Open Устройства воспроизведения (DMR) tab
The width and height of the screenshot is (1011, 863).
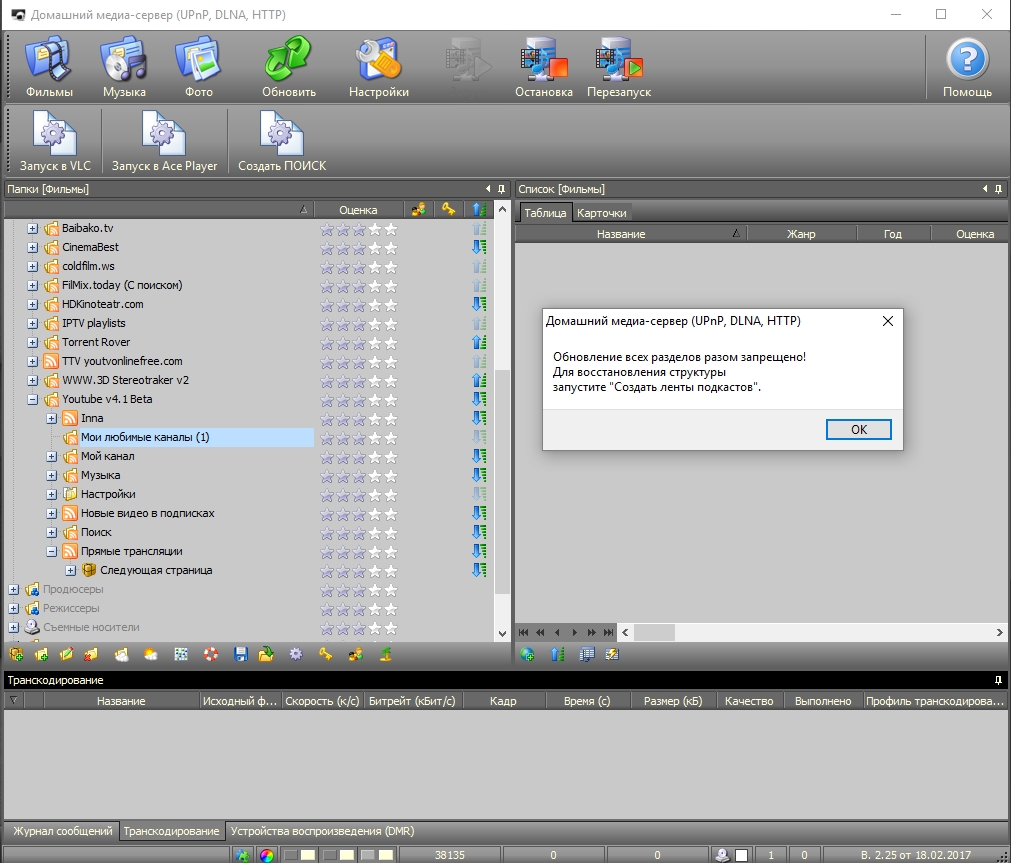(x=322, y=831)
